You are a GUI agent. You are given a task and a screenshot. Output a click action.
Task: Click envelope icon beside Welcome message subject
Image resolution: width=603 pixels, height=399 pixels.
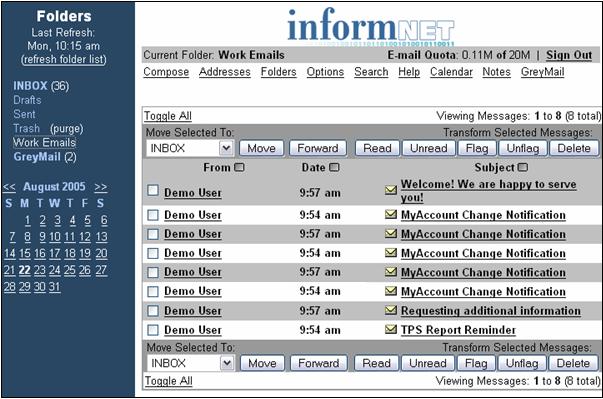(391, 190)
